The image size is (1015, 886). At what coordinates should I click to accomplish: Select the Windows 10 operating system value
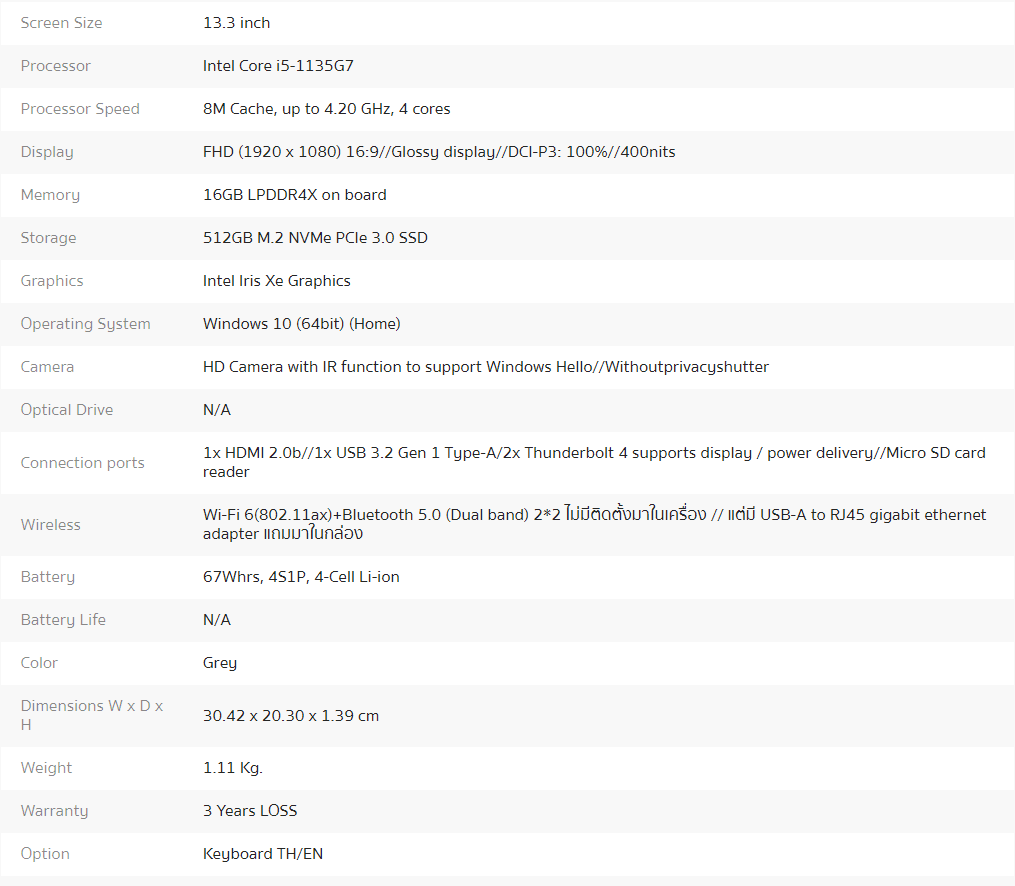click(x=302, y=324)
